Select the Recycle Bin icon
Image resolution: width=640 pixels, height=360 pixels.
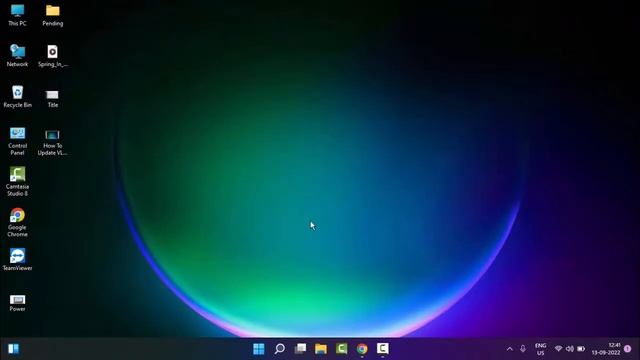[x=17, y=96]
